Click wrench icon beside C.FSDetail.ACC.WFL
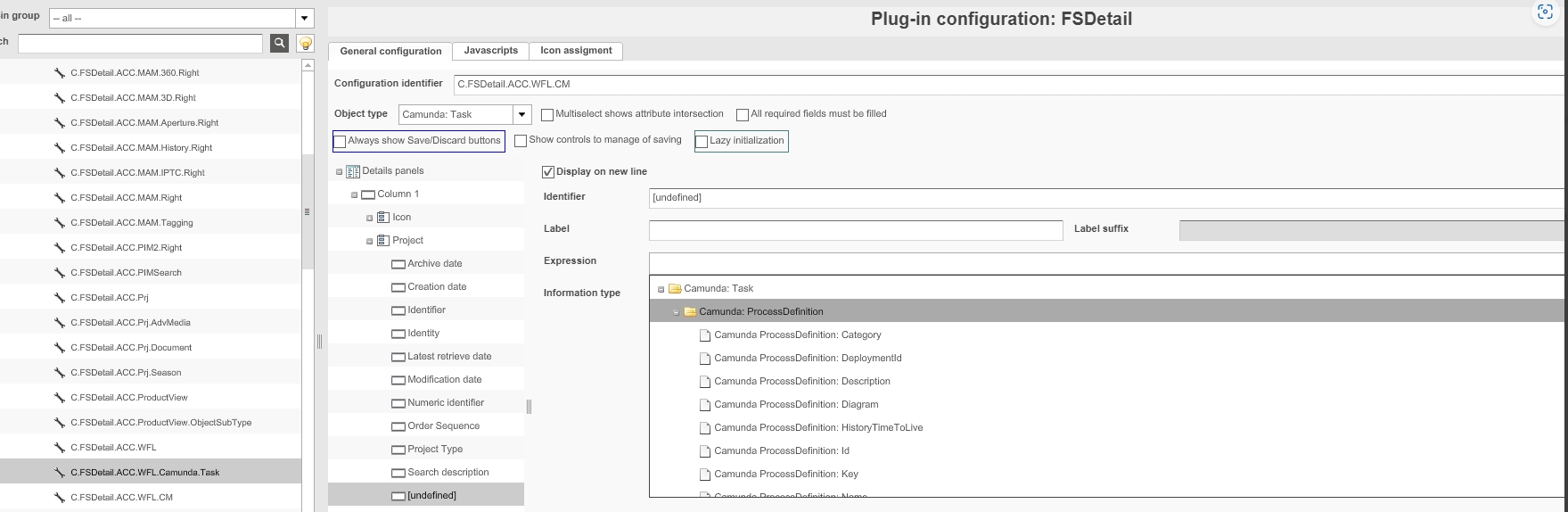Image resolution: width=1568 pixels, height=512 pixels. pyautogui.click(x=60, y=448)
